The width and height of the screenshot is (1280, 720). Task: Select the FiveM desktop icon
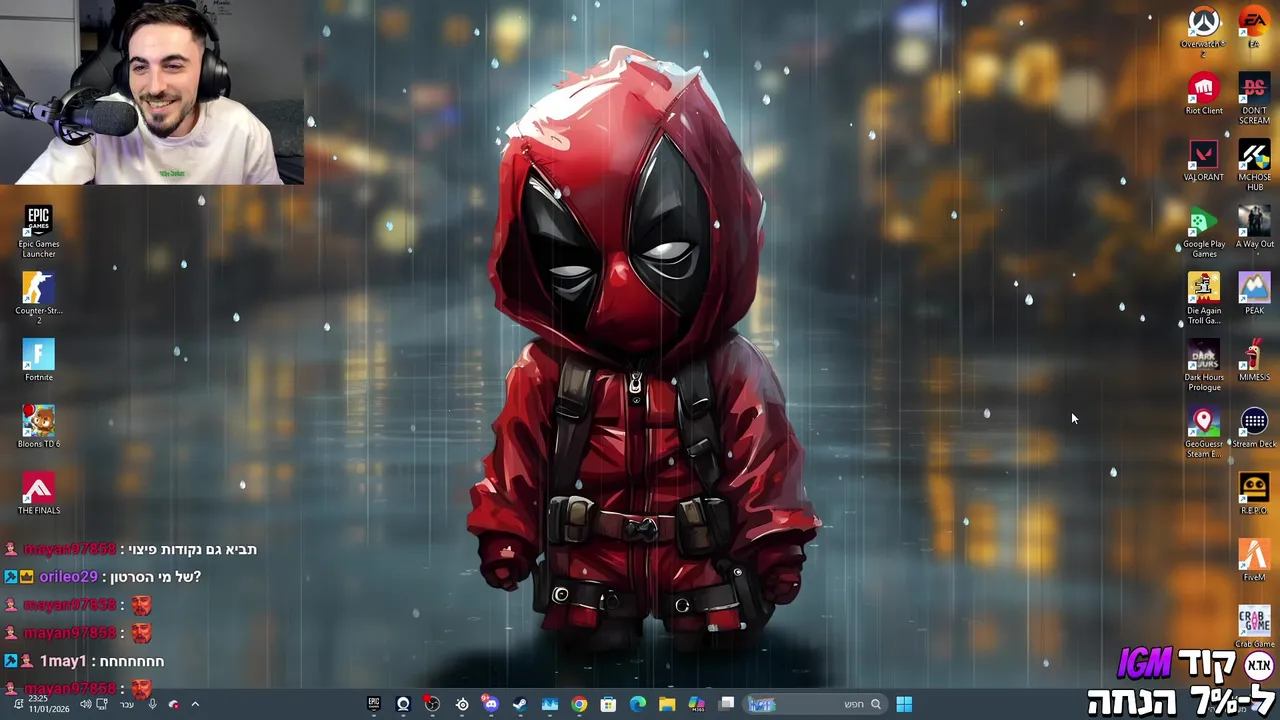click(x=1254, y=561)
